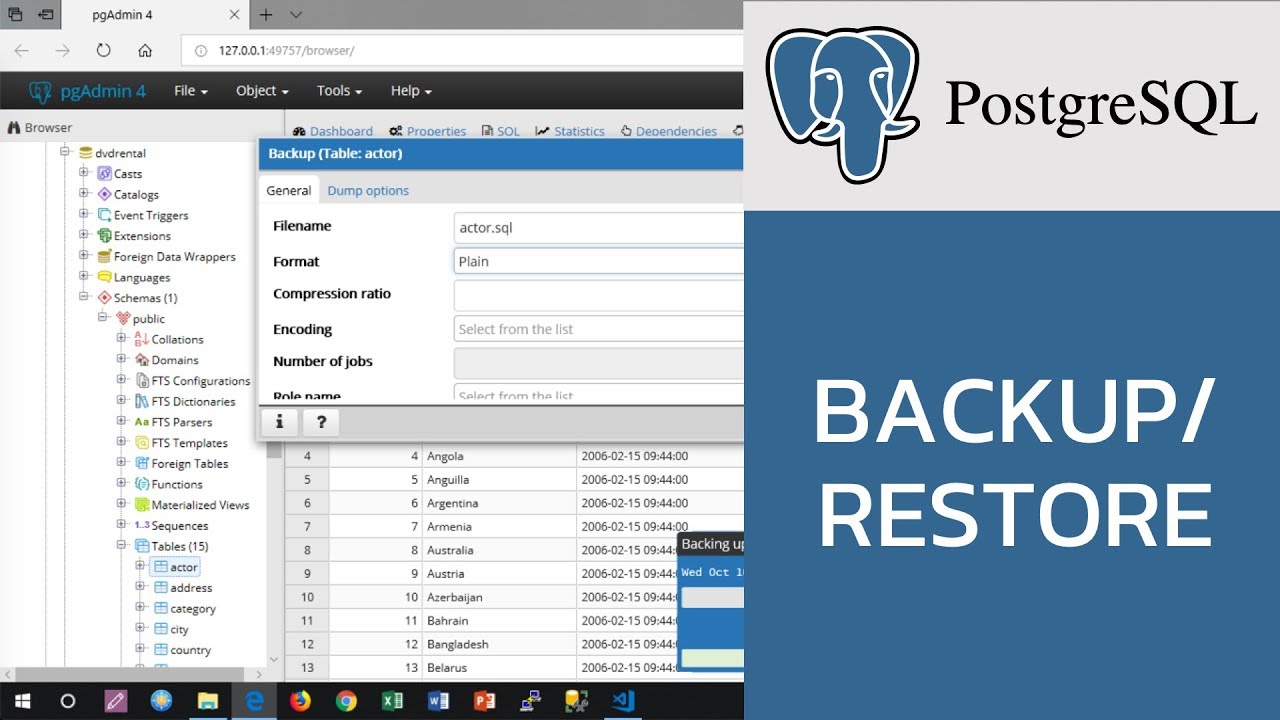Collapse the dvdrental database node
The image size is (1280, 720).
click(x=66, y=153)
